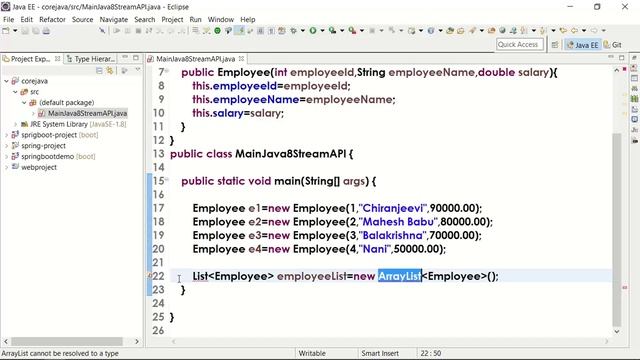
Task: Toggle Link with Editor in Project Explorer
Action: [110, 71]
